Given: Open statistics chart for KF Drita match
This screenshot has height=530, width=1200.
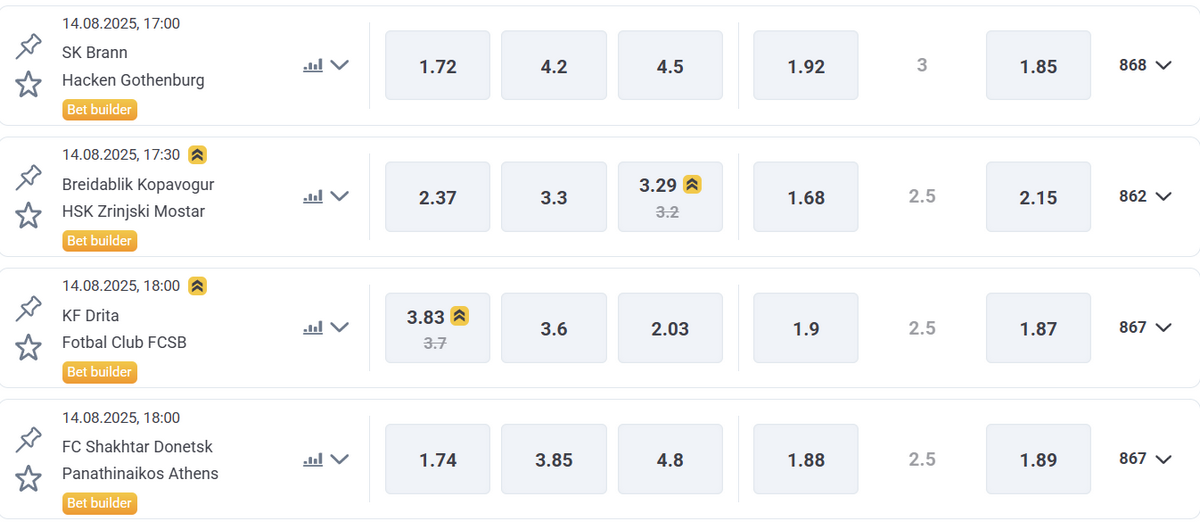Looking at the screenshot, I should coord(313,328).
